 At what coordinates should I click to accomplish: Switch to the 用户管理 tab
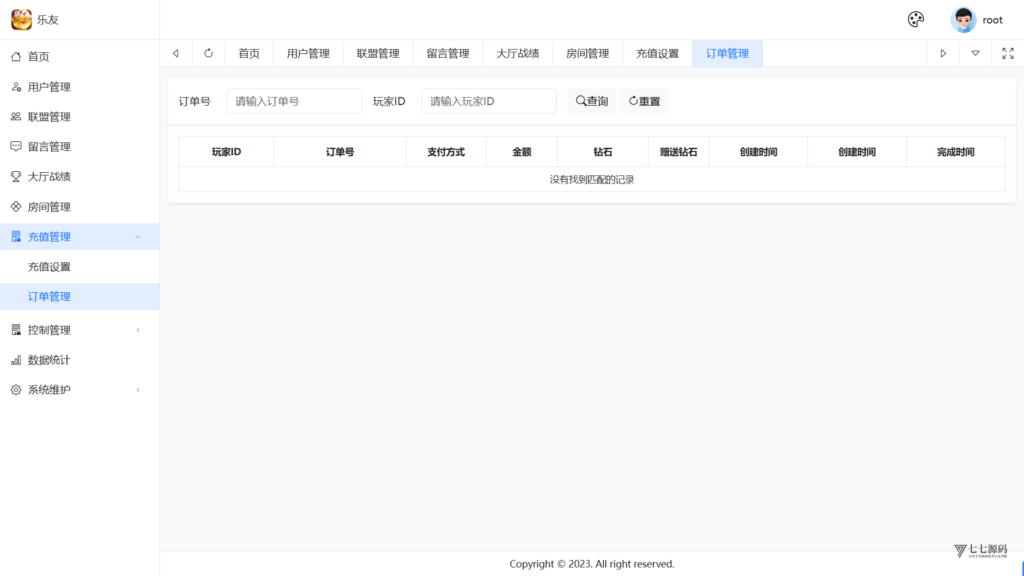pos(308,54)
